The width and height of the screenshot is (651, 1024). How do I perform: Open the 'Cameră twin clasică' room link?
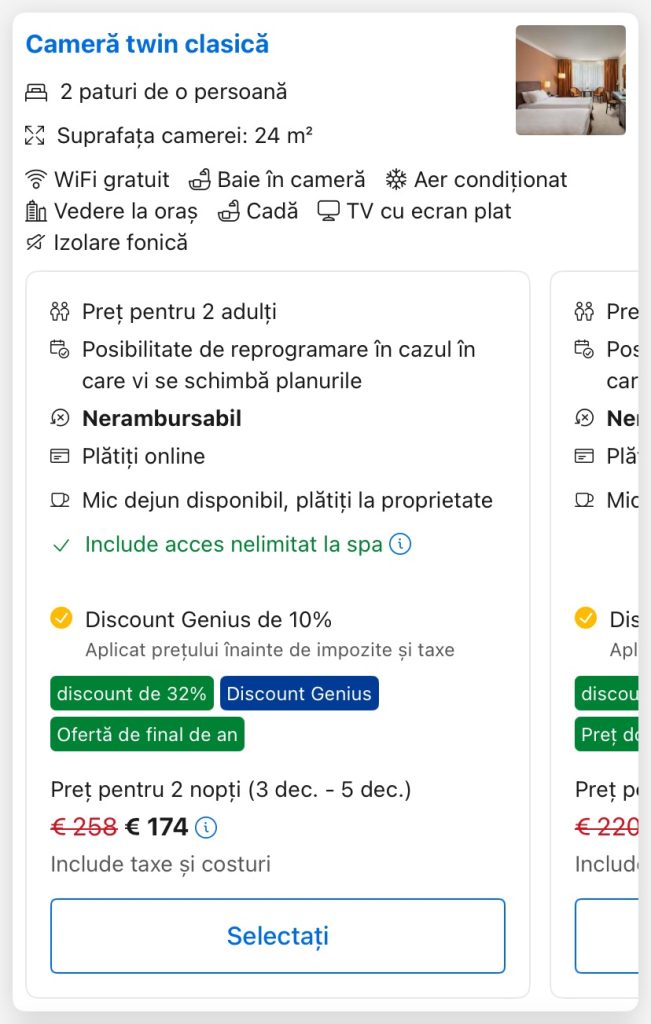[x=147, y=44]
